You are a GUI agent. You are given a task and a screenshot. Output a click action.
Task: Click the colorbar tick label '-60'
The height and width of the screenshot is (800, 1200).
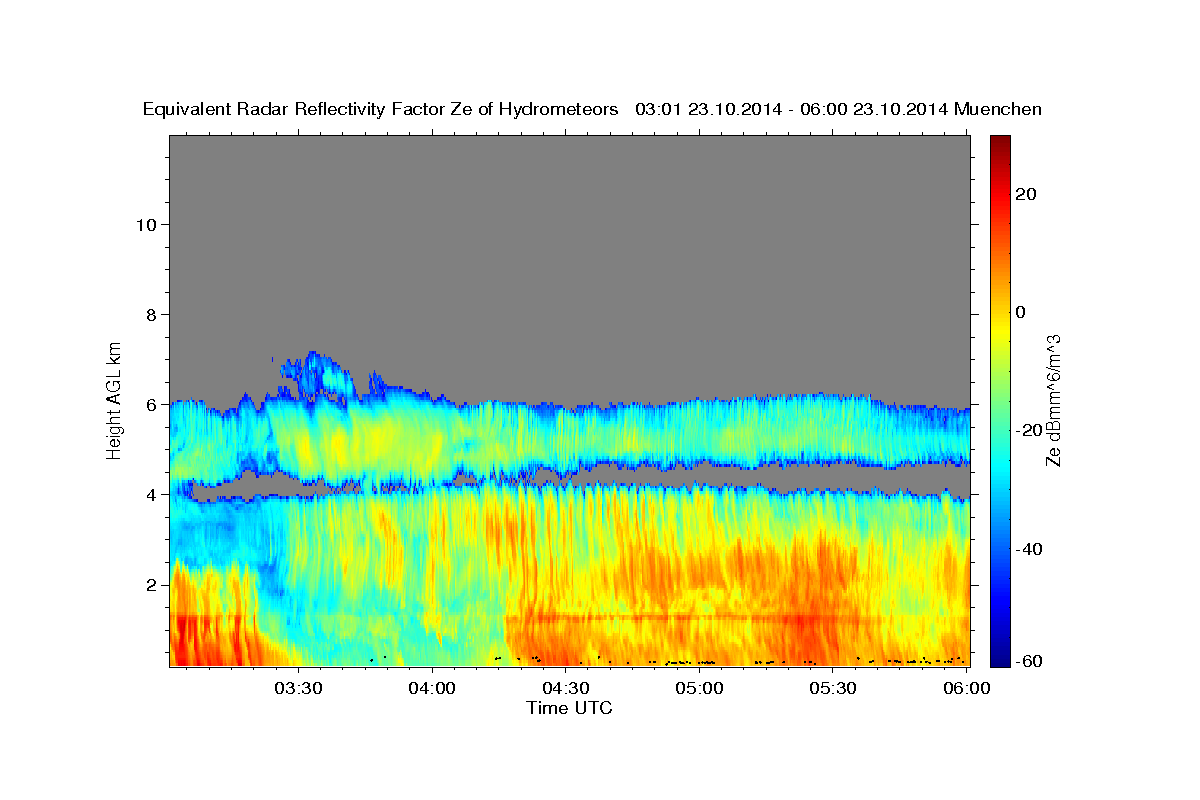click(1030, 661)
